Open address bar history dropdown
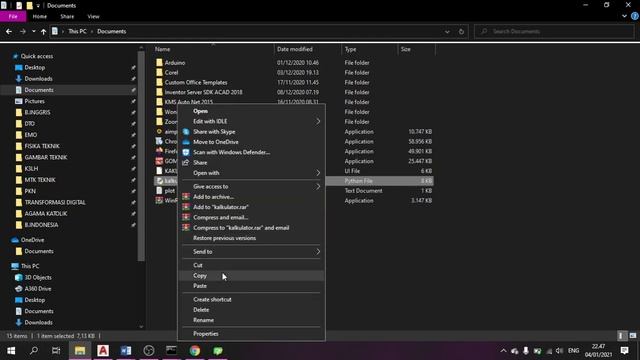This screenshot has width=640, height=360. coord(447,31)
